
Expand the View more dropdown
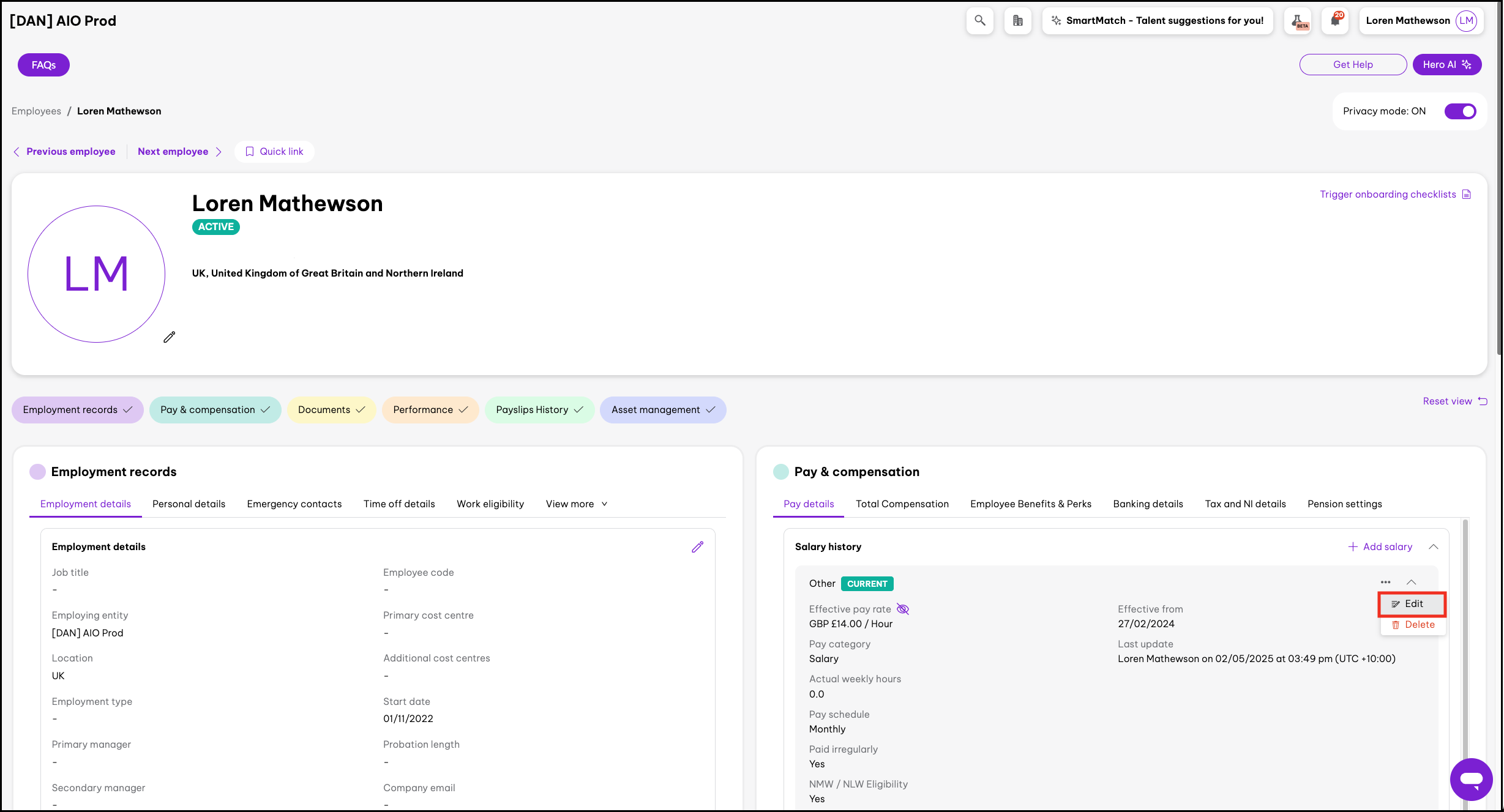pyautogui.click(x=576, y=504)
